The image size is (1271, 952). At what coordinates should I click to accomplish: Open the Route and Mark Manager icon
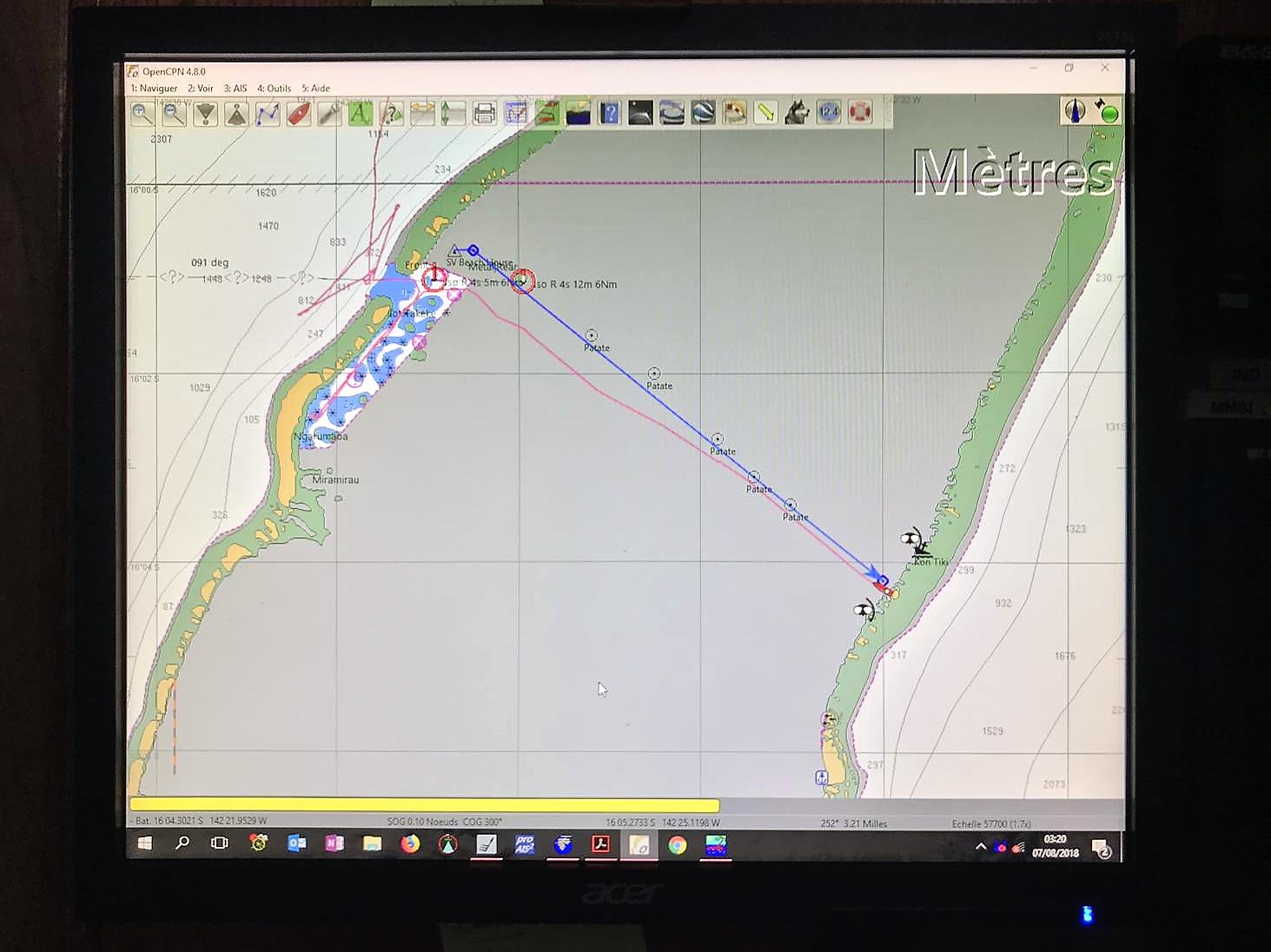pos(516,114)
